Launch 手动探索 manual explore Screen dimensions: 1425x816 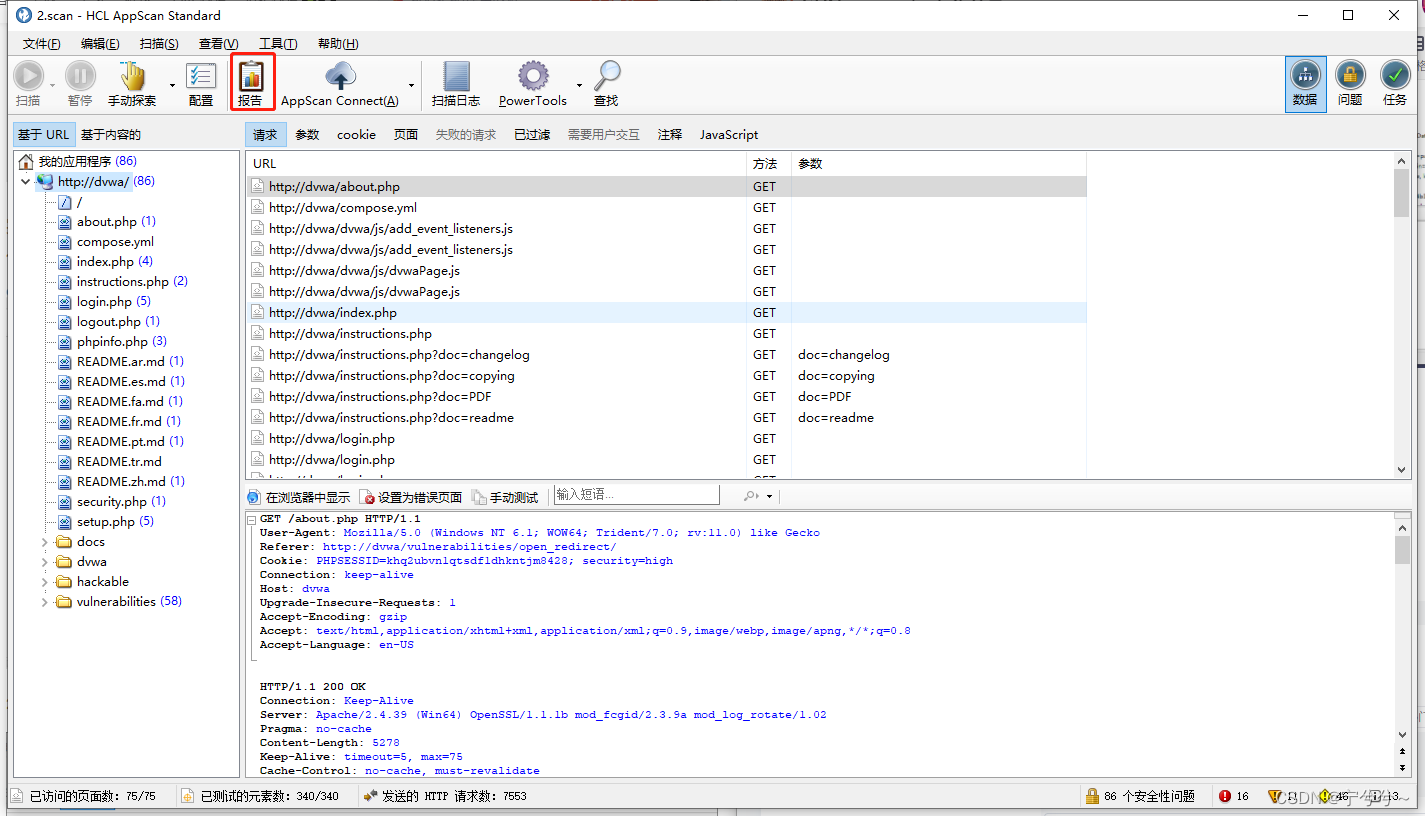(x=133, y=84)
